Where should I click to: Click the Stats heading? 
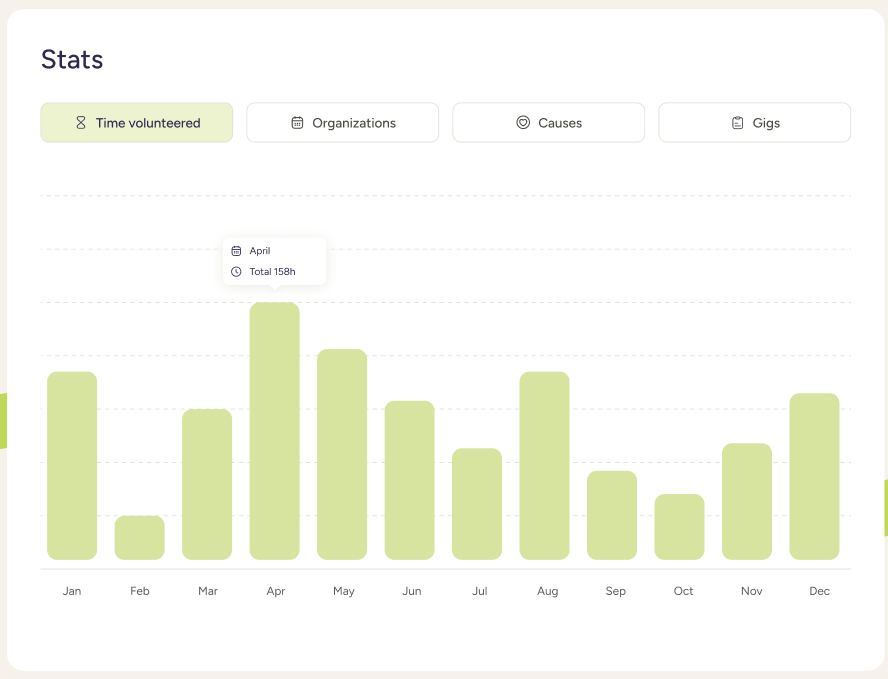point(72,59)
